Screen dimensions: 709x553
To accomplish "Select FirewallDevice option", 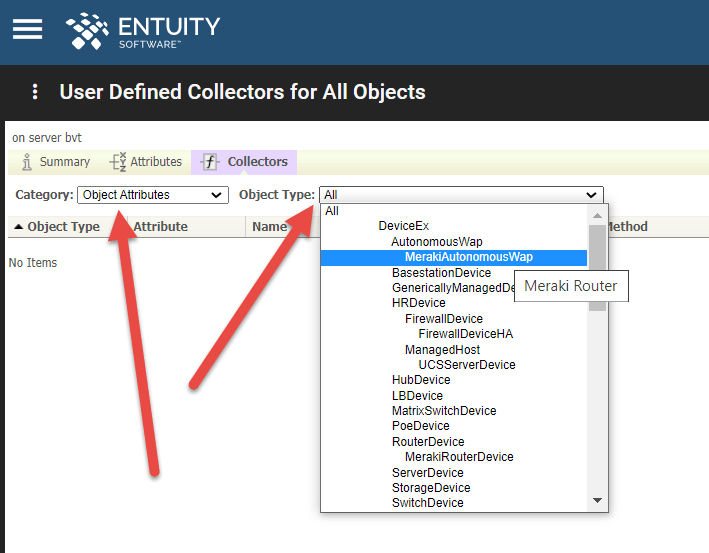I will [x=454, y=318].
